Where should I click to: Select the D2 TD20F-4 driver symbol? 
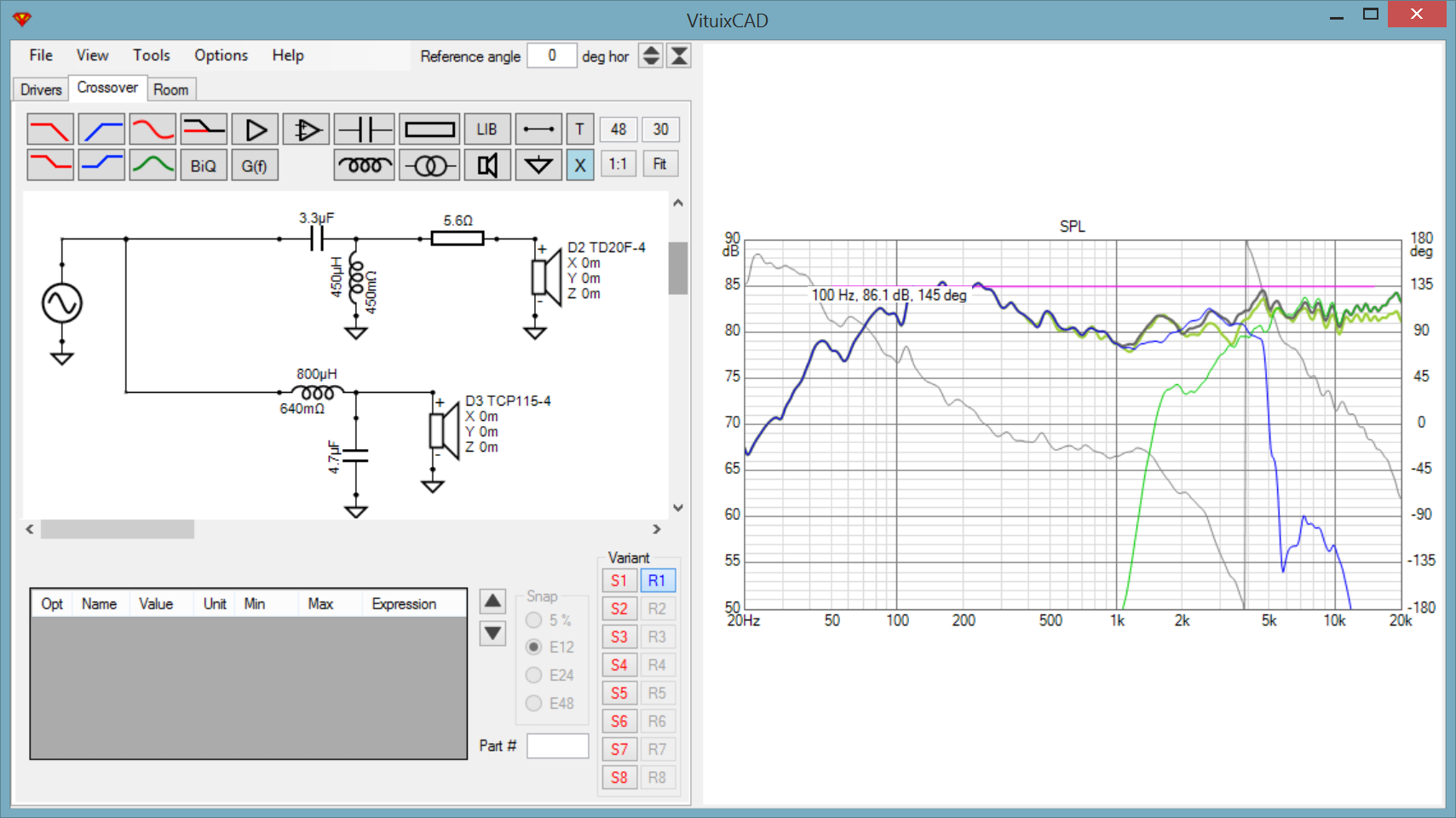(547, 276)
